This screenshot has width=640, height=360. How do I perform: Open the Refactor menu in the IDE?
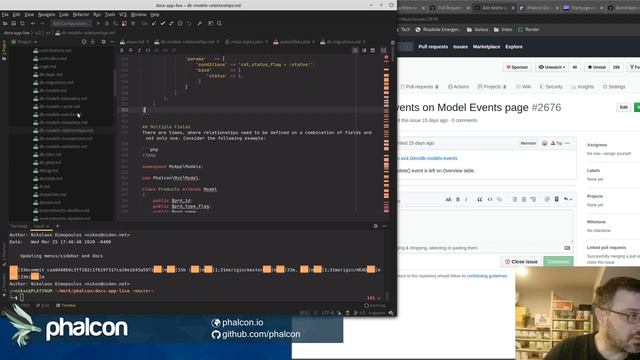81,15
